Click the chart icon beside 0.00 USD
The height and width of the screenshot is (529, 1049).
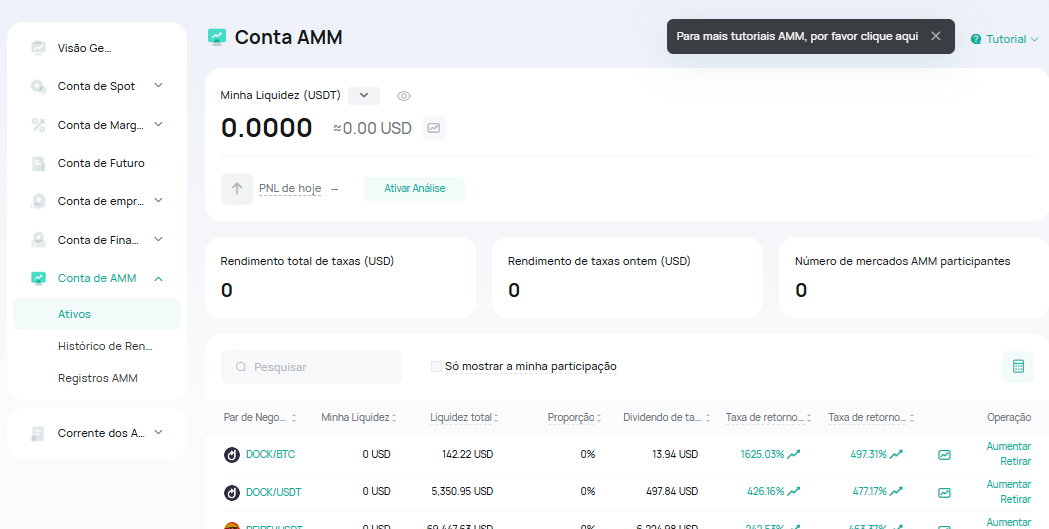[433, 128]
